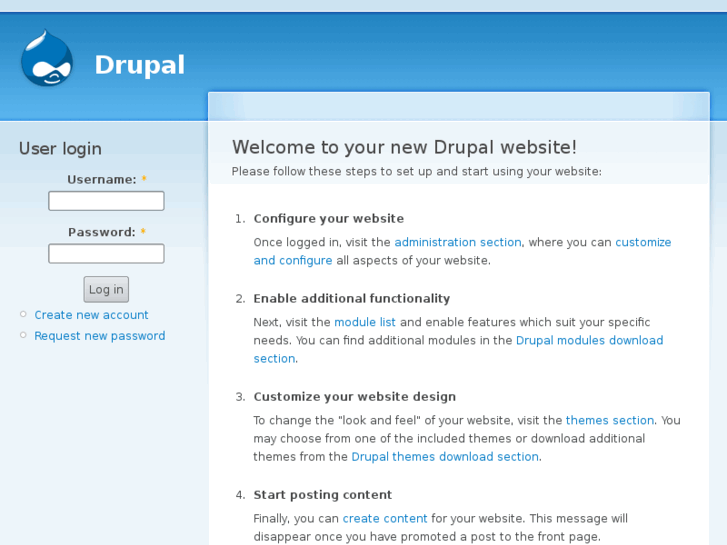Viewport: 727px width, 545px height.
Task: Select the 'Welcome to your new Drupal website!' heading
Action: [404, 147]
